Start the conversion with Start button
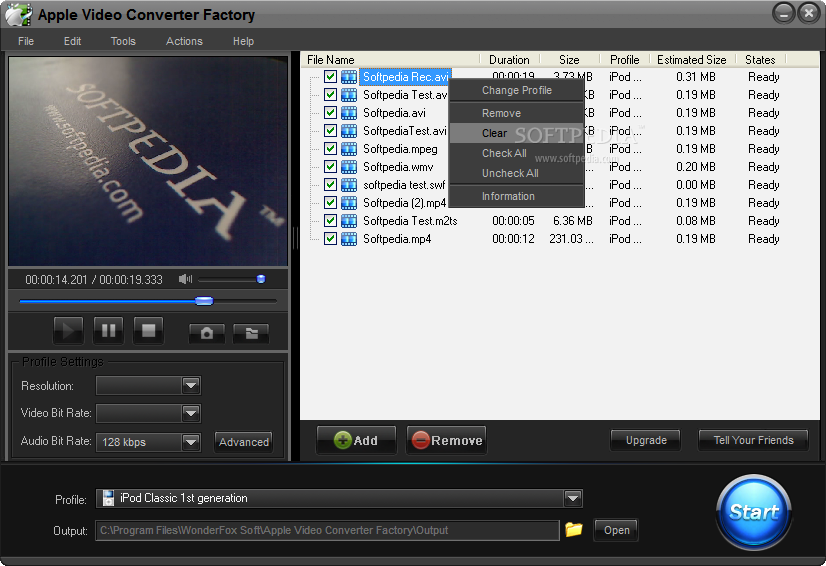 coord(754,512)
